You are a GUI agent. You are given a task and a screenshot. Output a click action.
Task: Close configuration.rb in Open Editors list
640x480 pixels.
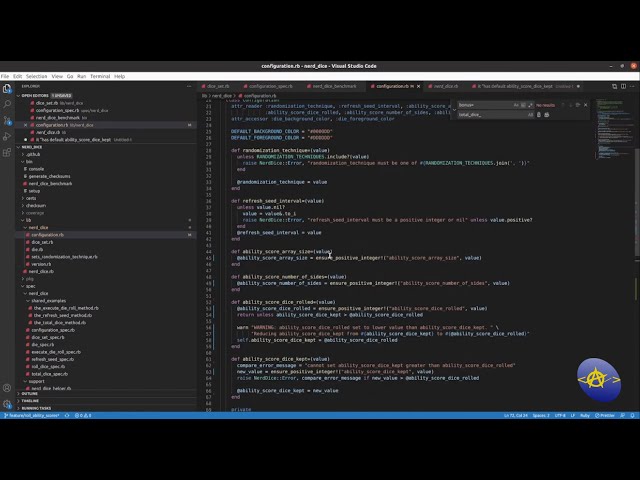(25, 125)
